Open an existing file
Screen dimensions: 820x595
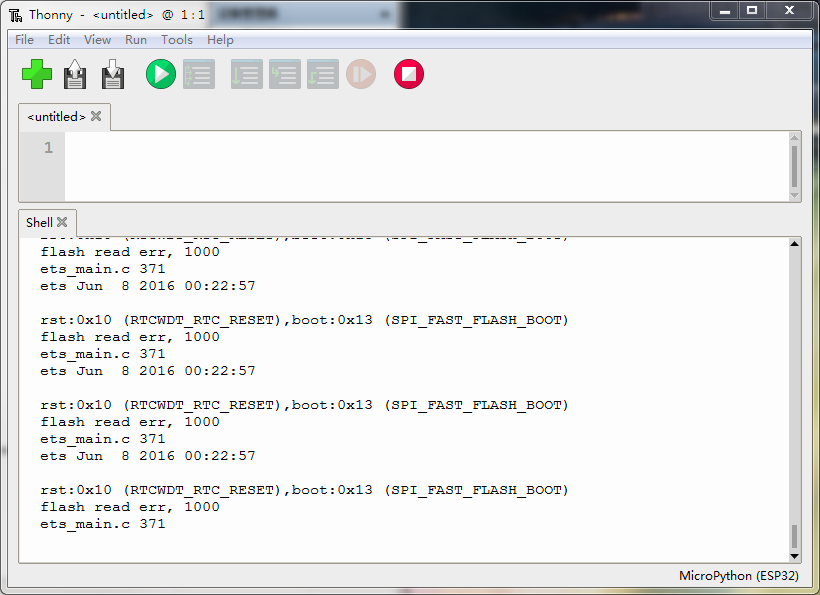coord(75,74)
